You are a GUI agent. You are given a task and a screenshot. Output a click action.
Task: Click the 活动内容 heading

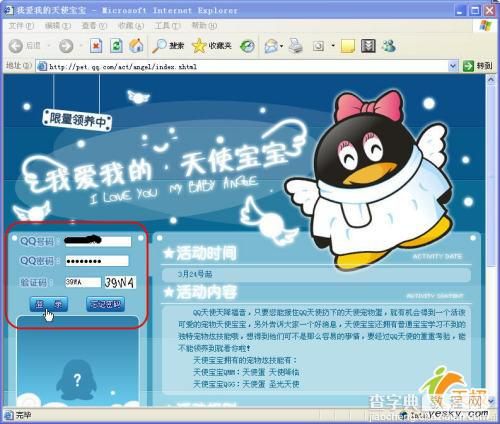(200, 292)
